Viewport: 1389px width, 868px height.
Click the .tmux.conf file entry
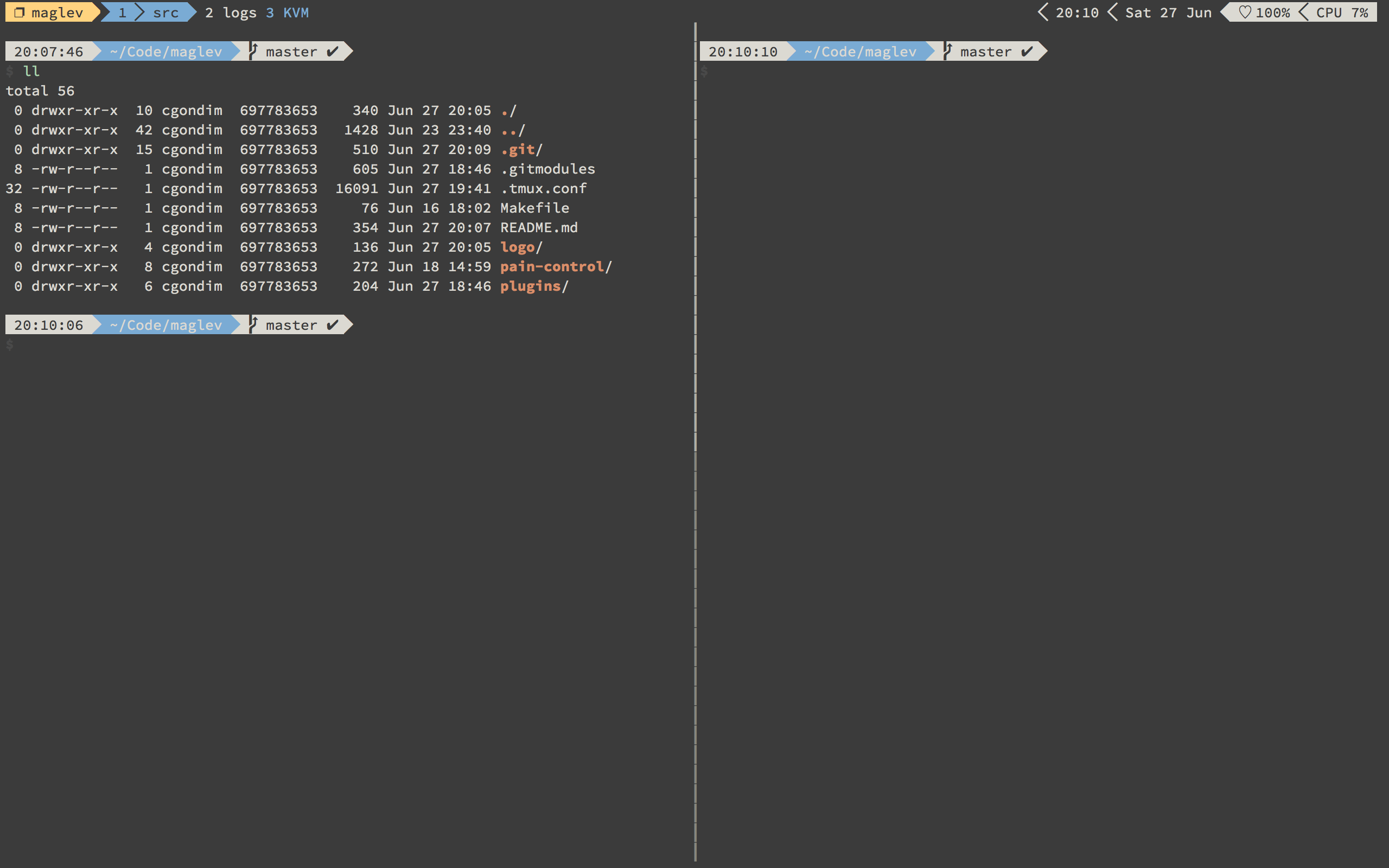[x=543, y=188]
